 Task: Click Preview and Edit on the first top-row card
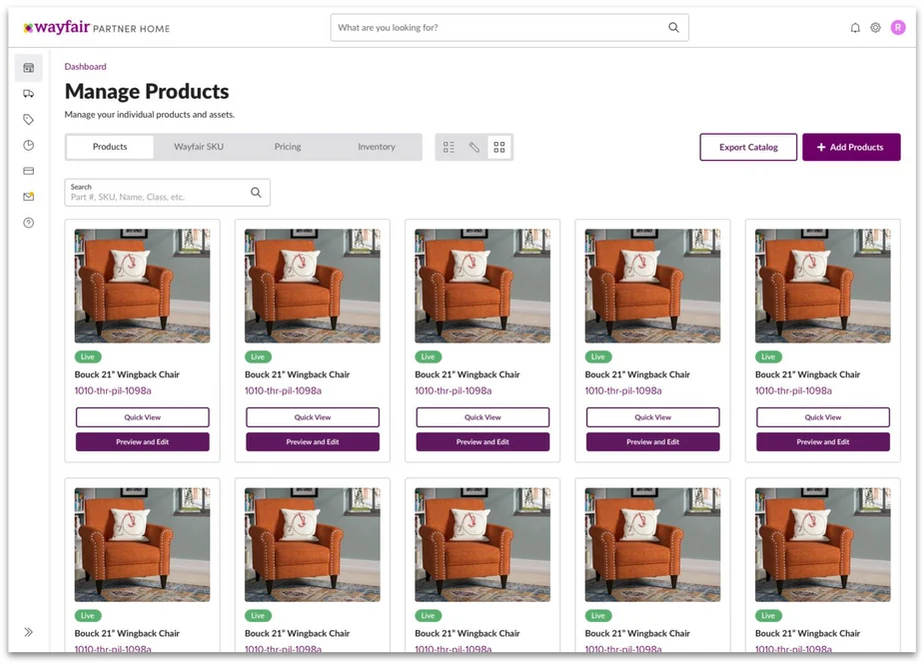143,442
